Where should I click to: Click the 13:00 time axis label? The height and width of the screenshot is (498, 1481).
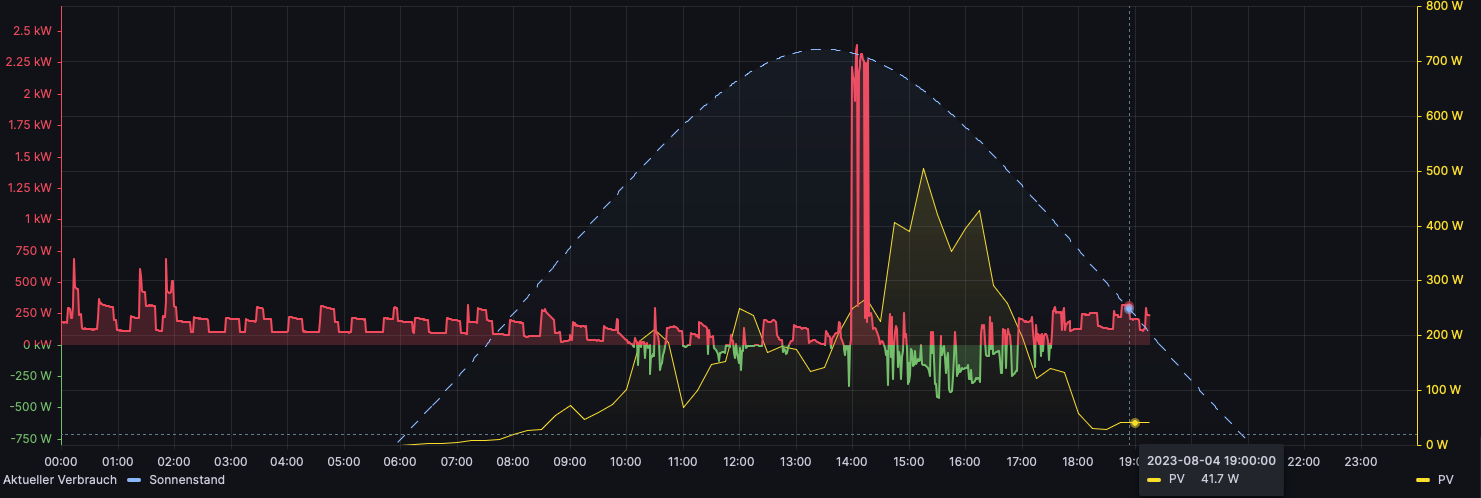796,462
